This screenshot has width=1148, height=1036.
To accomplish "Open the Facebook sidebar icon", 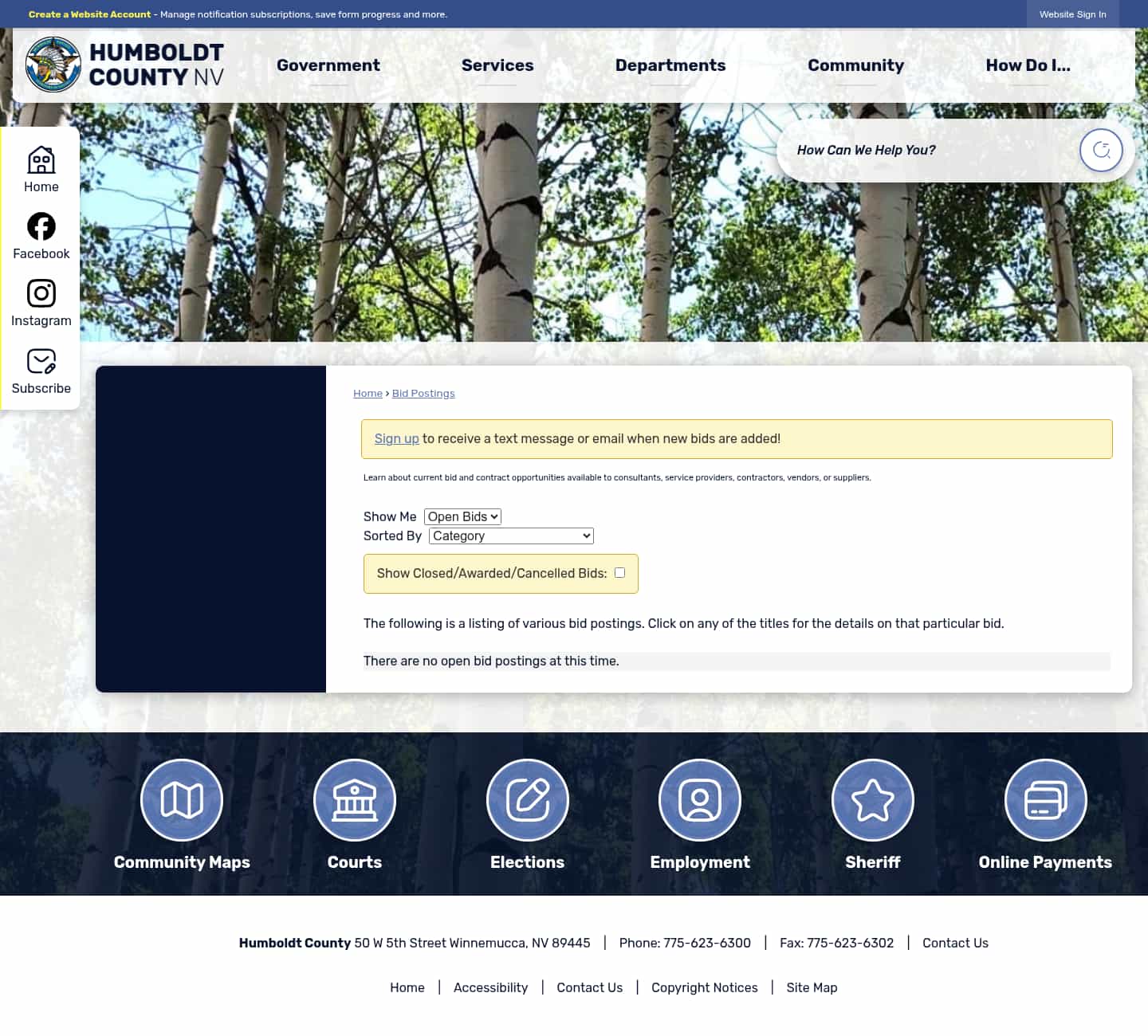I will [x=41, y=226].
